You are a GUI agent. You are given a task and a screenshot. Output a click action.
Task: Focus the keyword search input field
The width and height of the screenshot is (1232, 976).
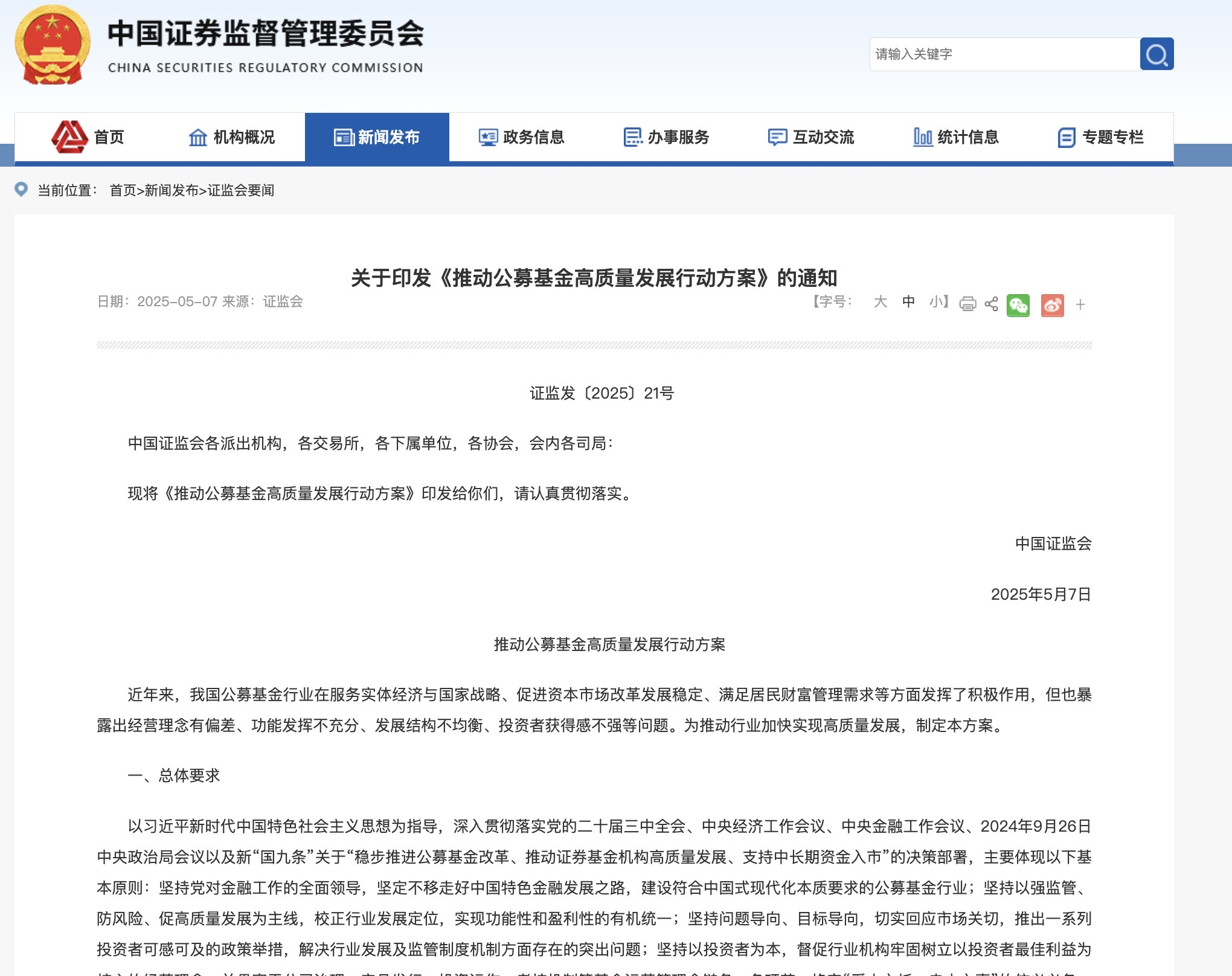(1005, 54)
